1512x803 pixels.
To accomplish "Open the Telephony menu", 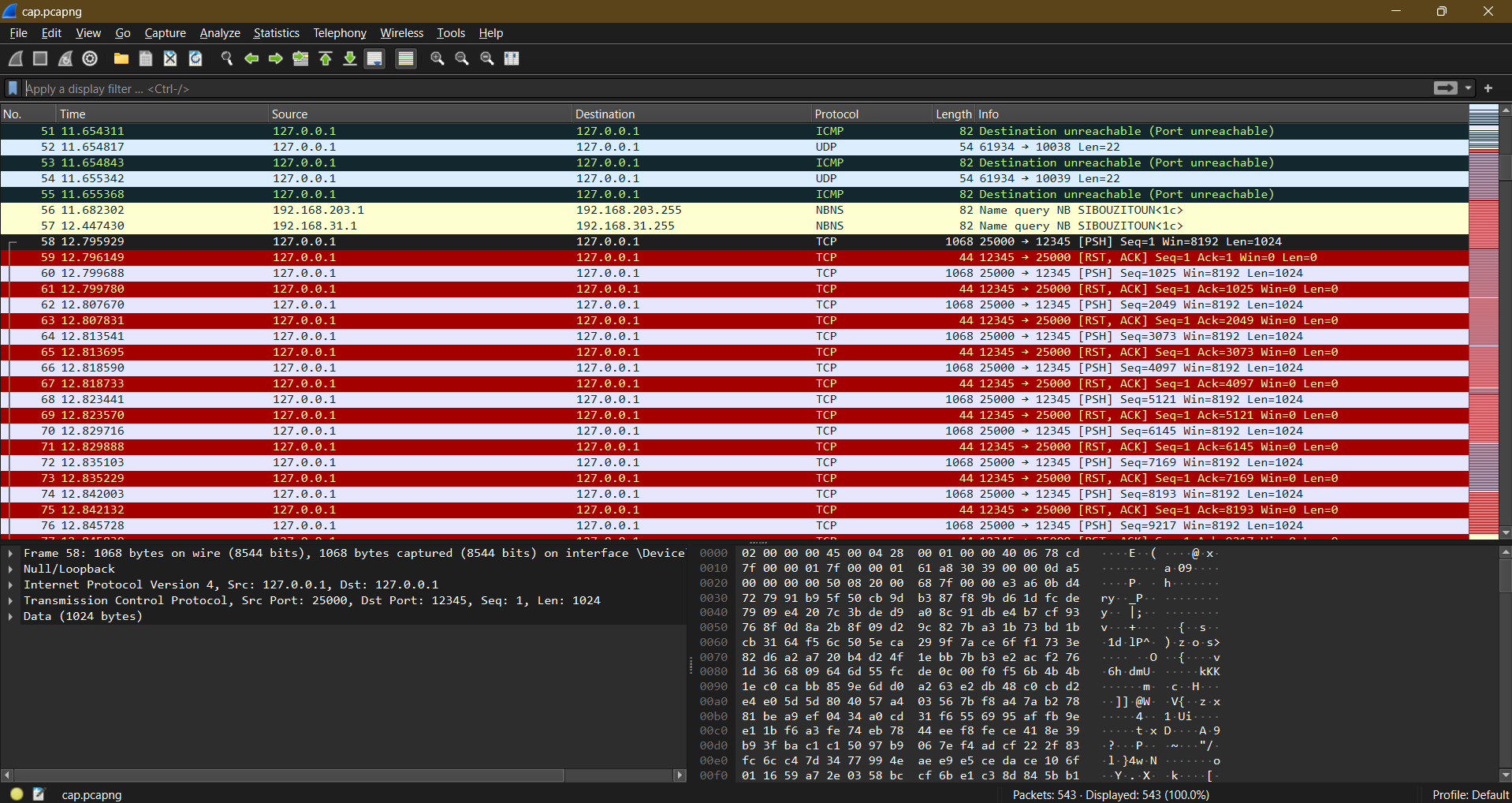I will pos(339,32).
